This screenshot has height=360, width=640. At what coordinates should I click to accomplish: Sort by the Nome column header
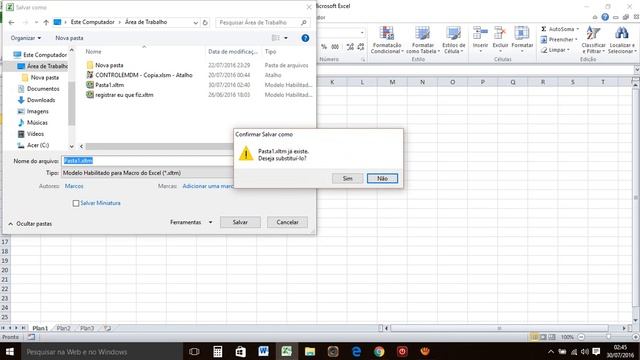click(93, 52)
